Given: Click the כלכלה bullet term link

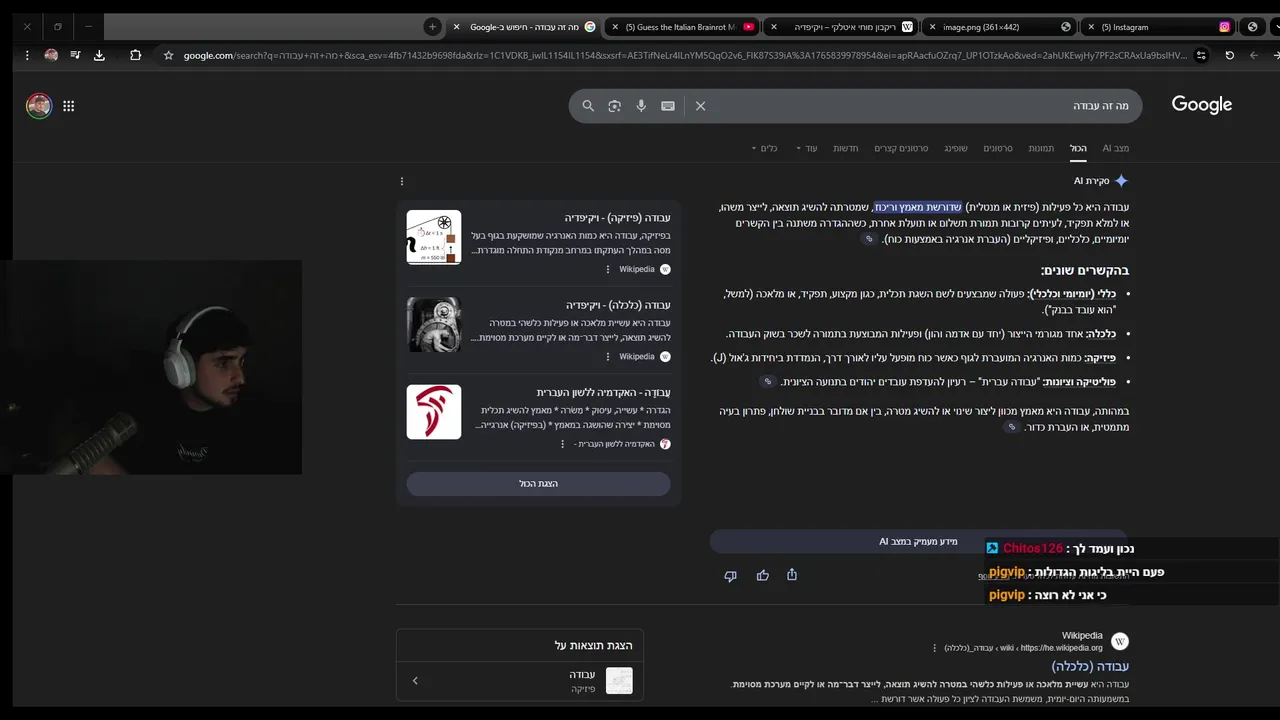Looking at the screenshot, I should click(x=1100, y=334).
